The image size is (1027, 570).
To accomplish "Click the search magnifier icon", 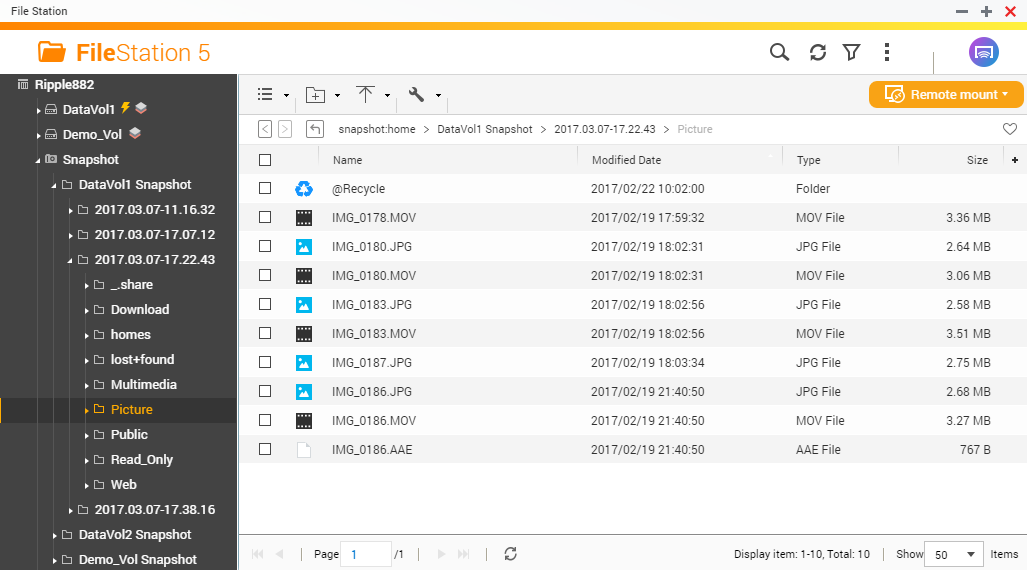I will coord(779,52).
